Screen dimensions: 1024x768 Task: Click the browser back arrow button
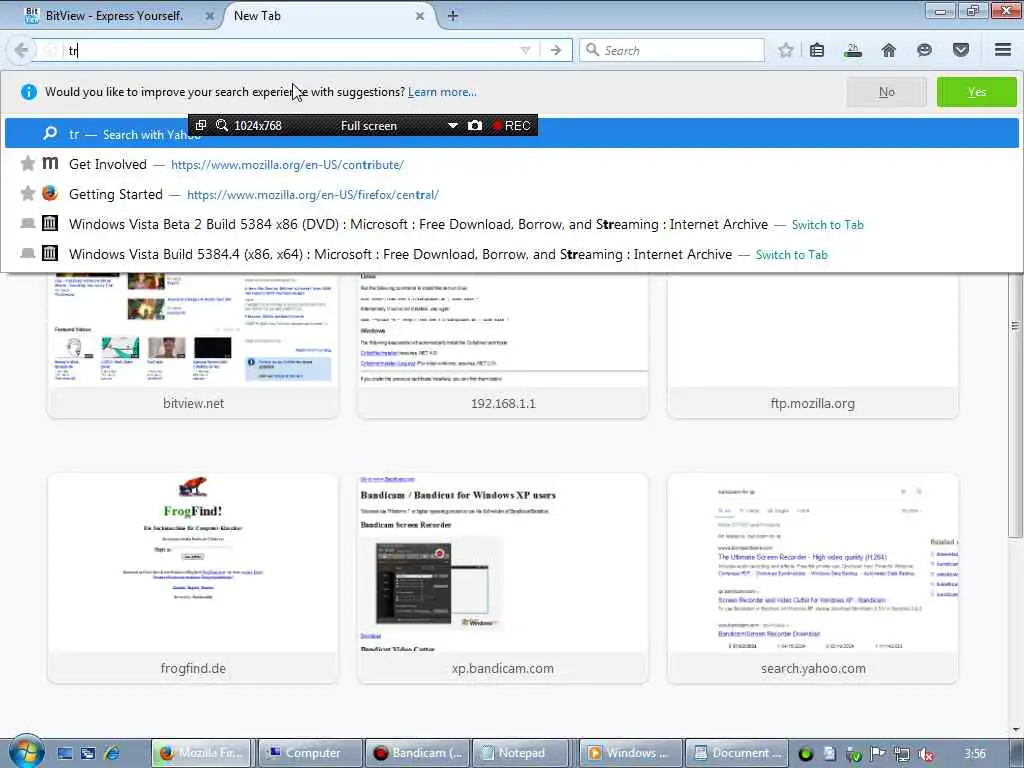click(21, 50)
